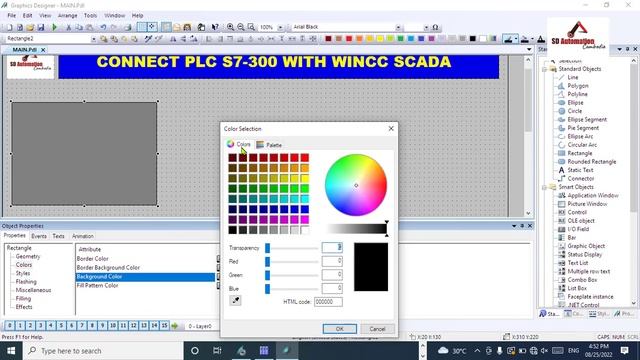The image size is (640, 360).
Task: Select Geometry group in property tree
Action: tap(28, 256)
